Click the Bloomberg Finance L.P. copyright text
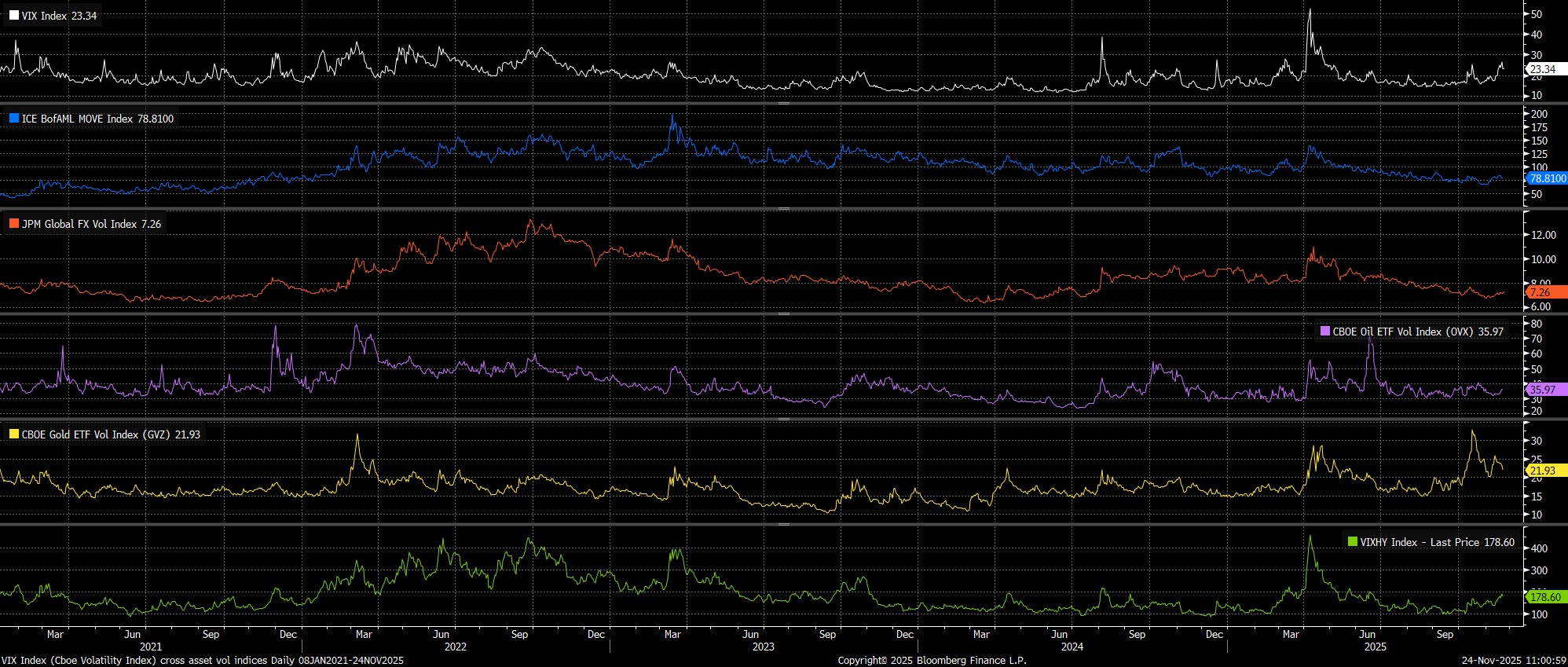The image size is (1568, 667). point(932,661)
